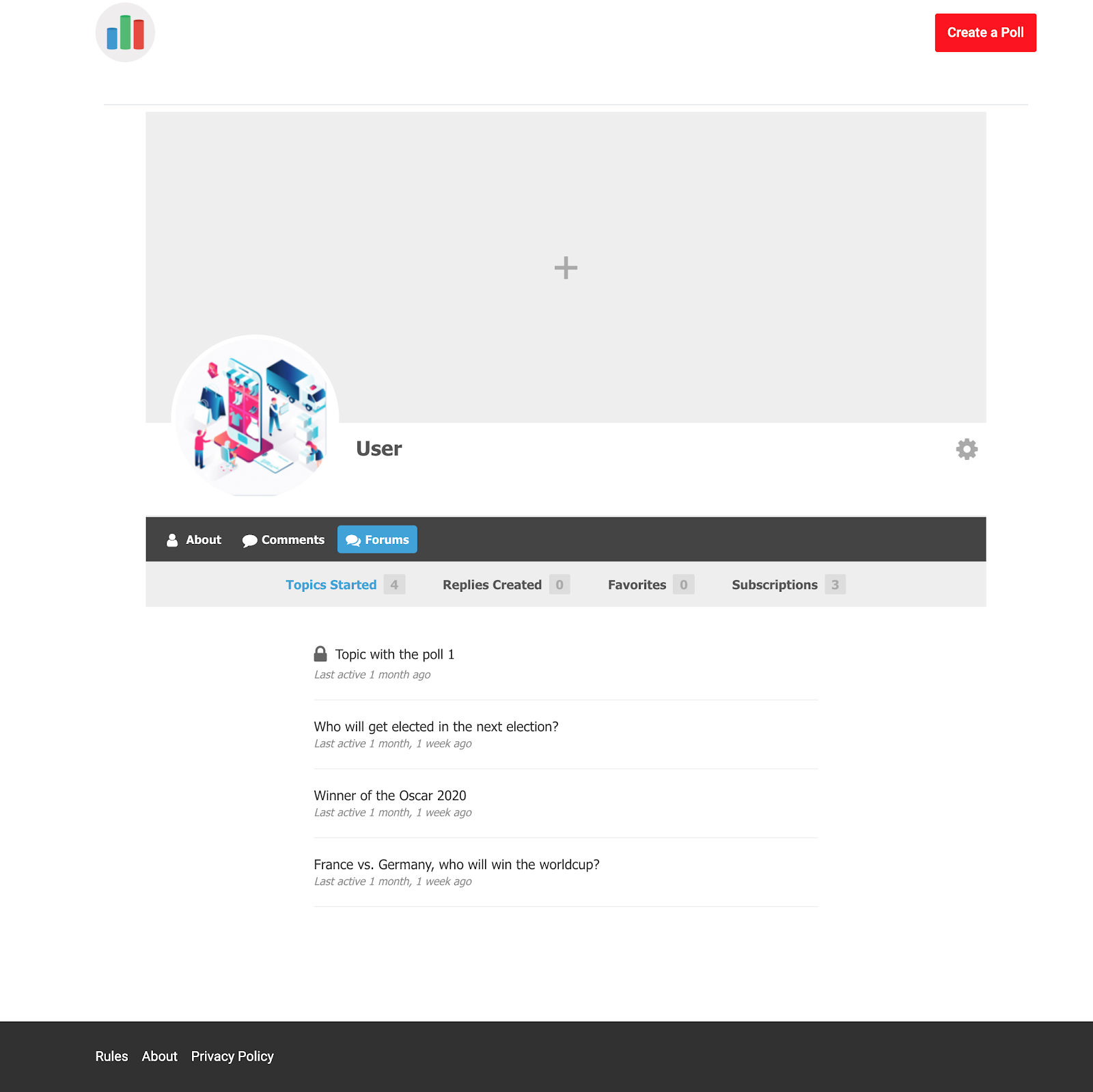Click the speech bubble icon beside Comments
Image resolution: width=1093 pixels, height=1092 pixels.
coord(249,541)
